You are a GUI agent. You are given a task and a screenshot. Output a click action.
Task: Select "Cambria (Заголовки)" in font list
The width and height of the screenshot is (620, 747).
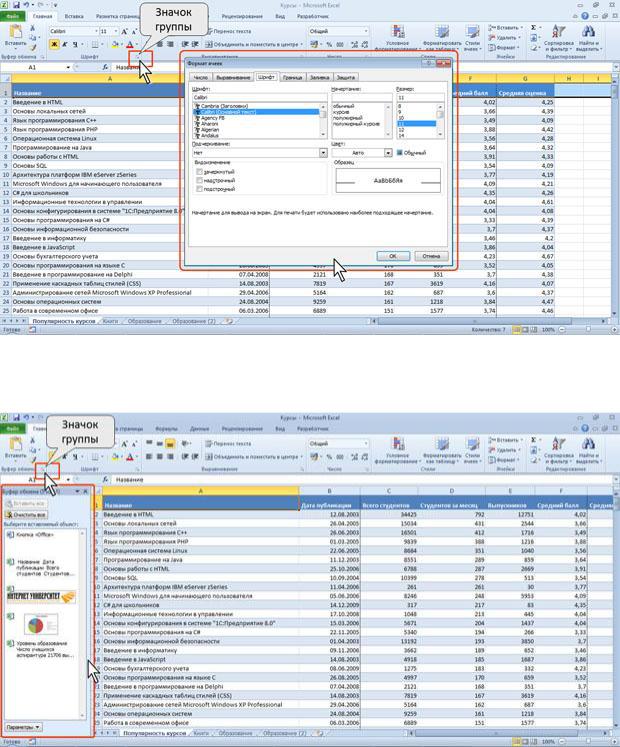224,106
